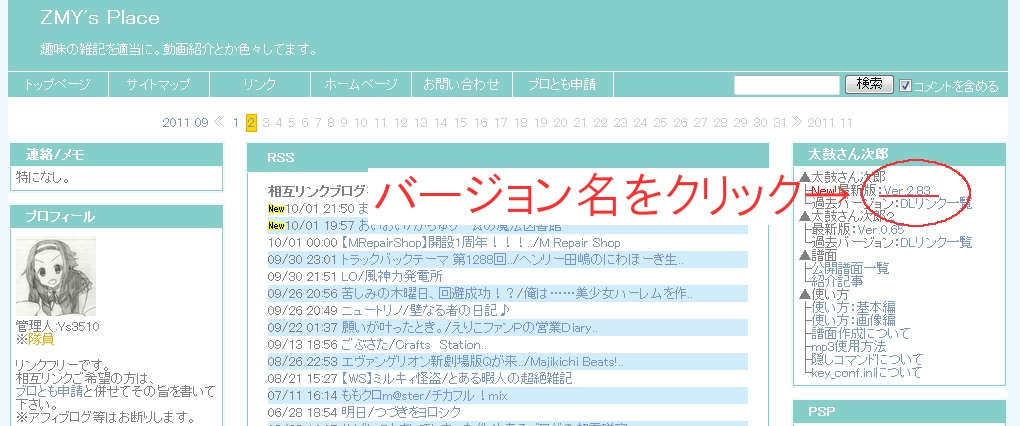The height and width of the screenshot is (426, 1020).
Task: Select day 31 in the calendar strip
Action: 780,122
